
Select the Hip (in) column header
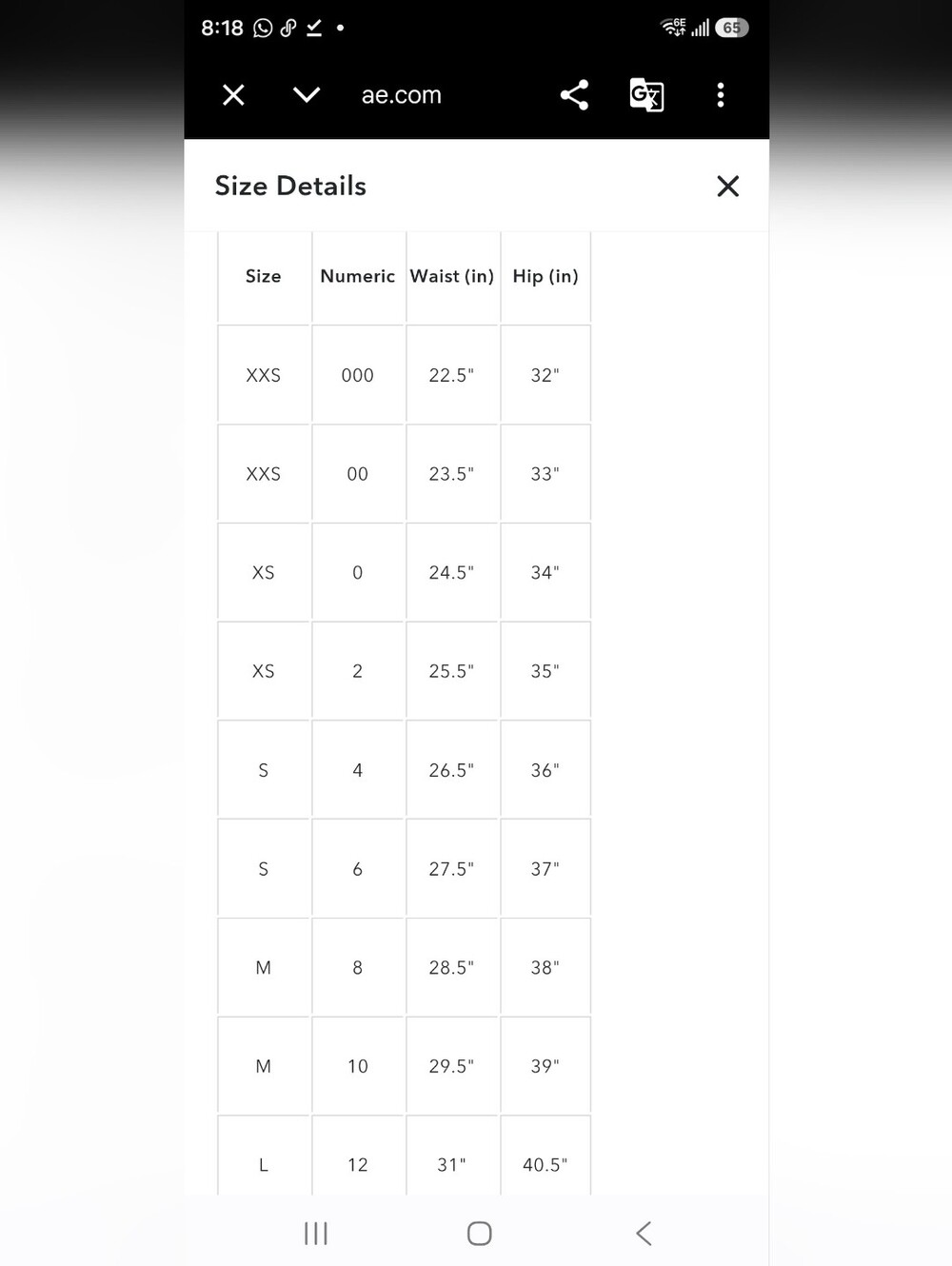545,276
